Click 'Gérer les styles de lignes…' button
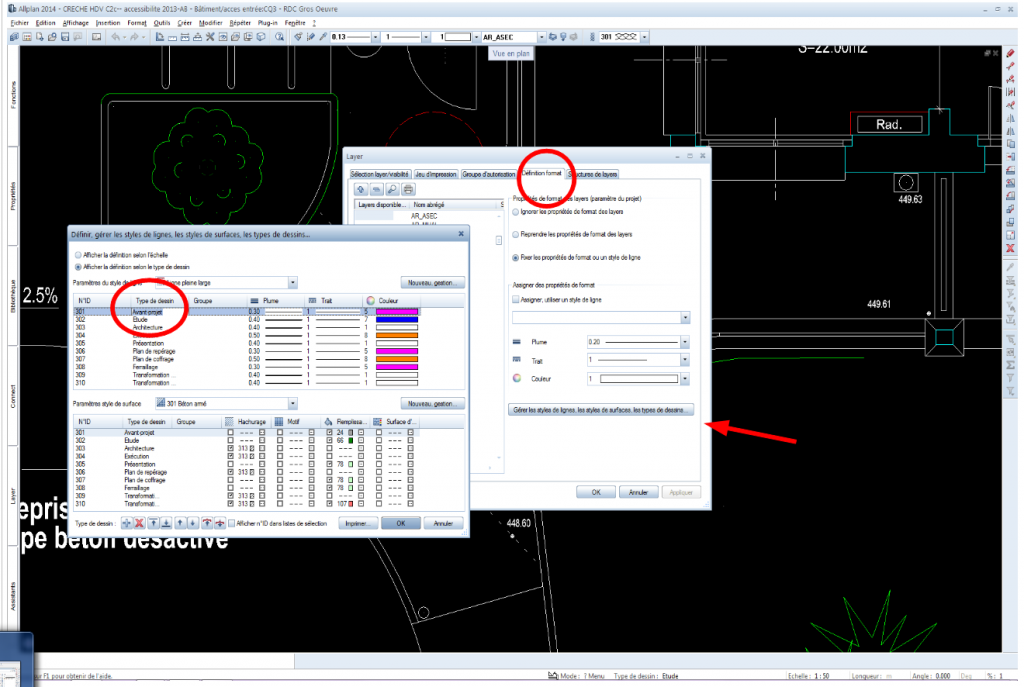Viewport: 1024px width, 687px height. click(x=600, y=410)
